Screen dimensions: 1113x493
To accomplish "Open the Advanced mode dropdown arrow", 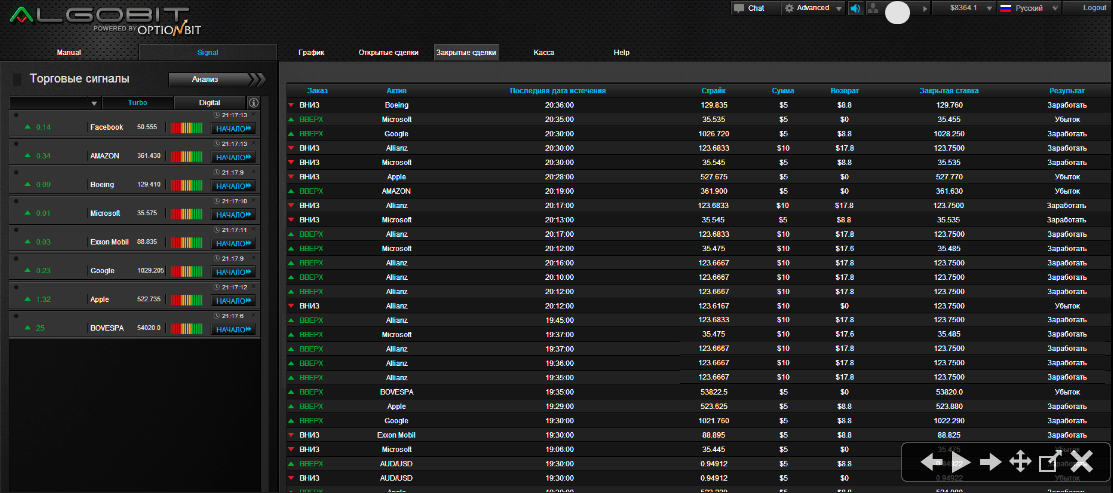I will click(x=838, y=9).
